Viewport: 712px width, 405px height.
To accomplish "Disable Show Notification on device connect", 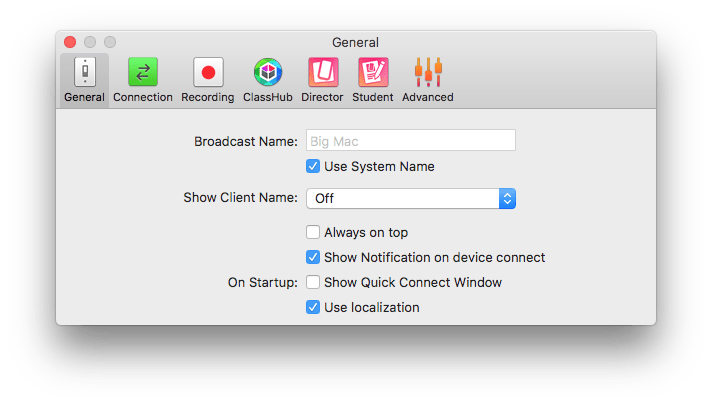I will (x=313, y=257).
